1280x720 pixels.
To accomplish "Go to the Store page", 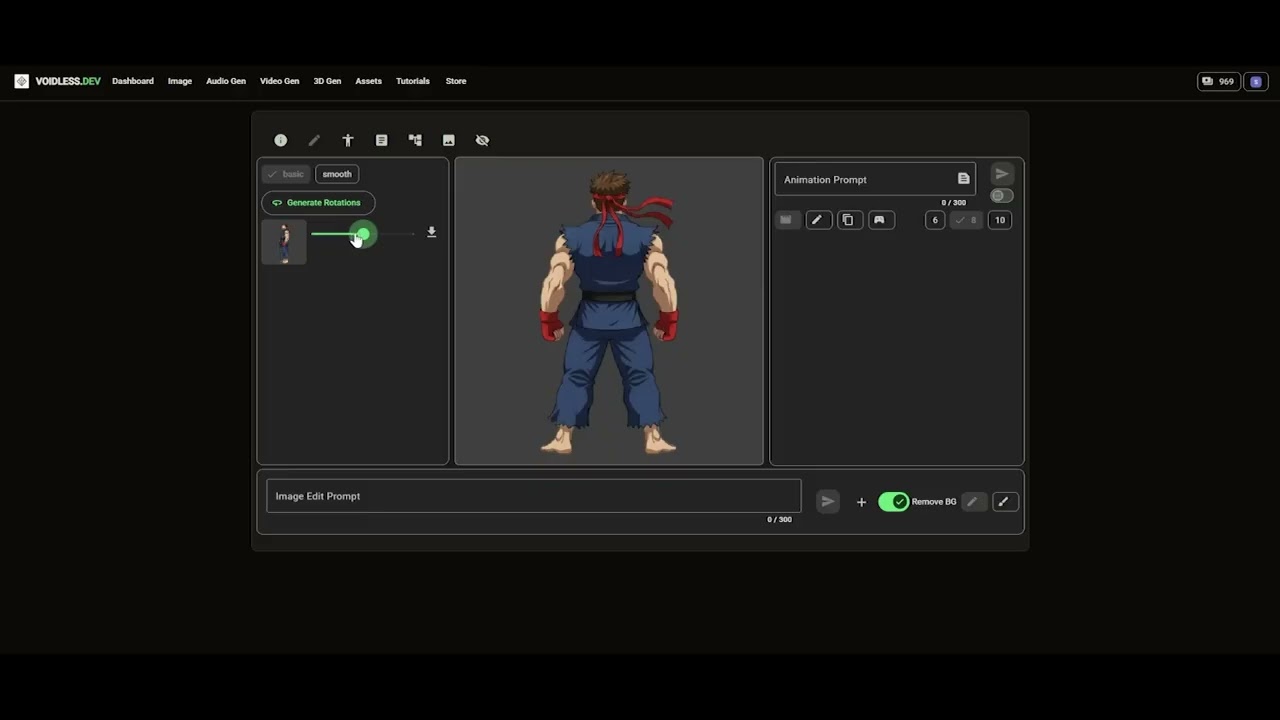I will click(x=456, y=81).
